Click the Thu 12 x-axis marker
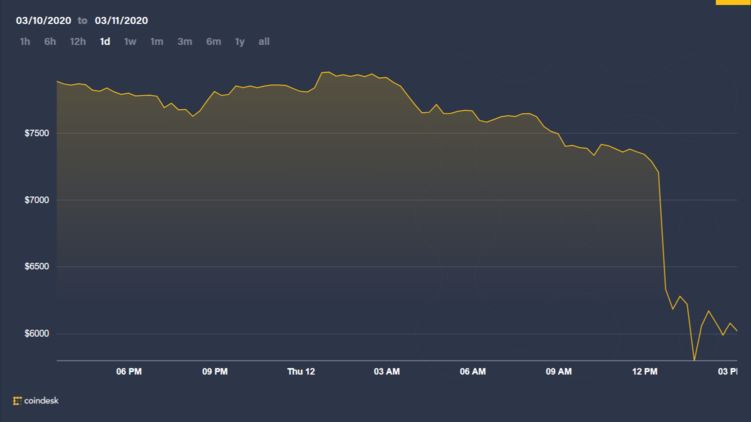 (301, 371)
